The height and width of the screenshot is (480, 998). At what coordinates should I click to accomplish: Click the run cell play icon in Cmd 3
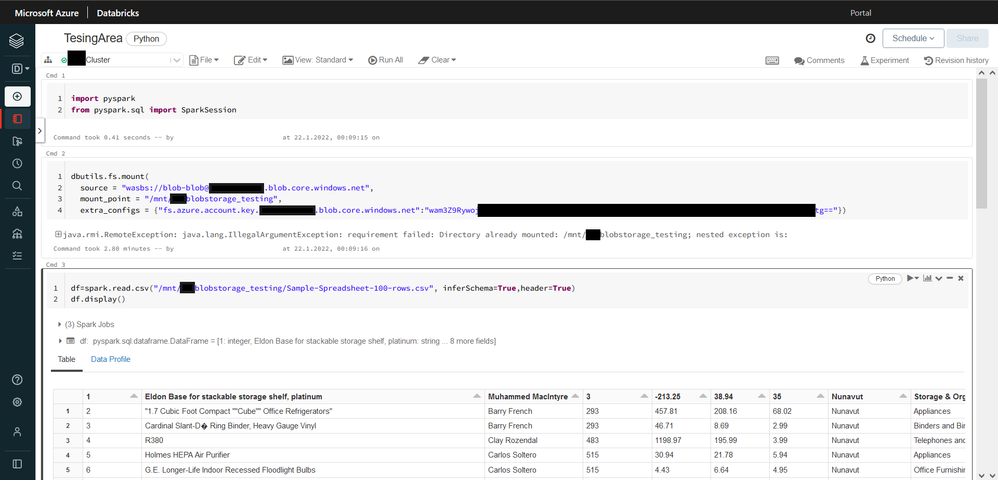click(x=912, y=278)
